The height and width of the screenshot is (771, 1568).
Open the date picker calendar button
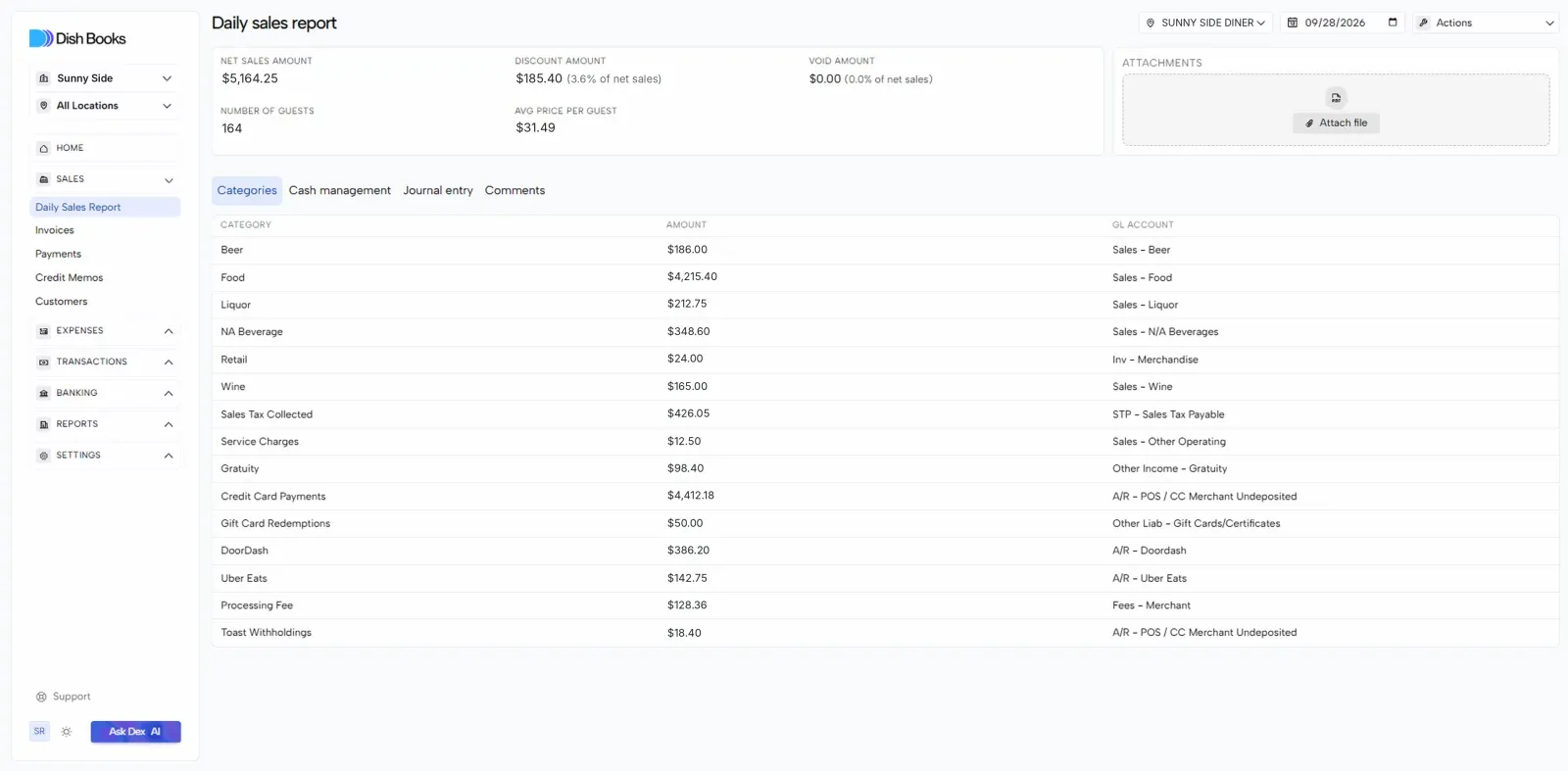click(x=1393, y=23)
